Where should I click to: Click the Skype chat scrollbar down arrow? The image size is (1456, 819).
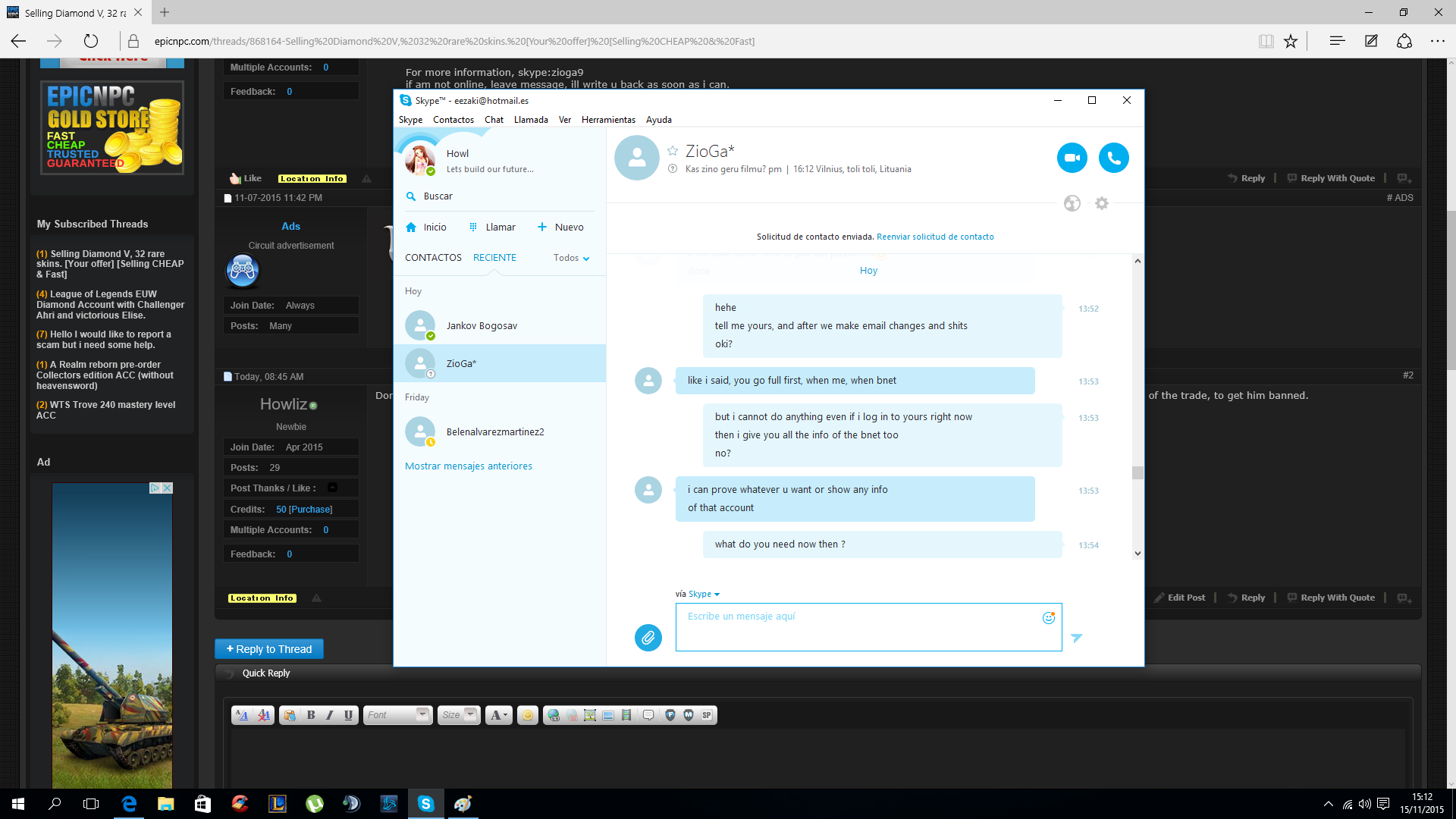(1137, 554)
